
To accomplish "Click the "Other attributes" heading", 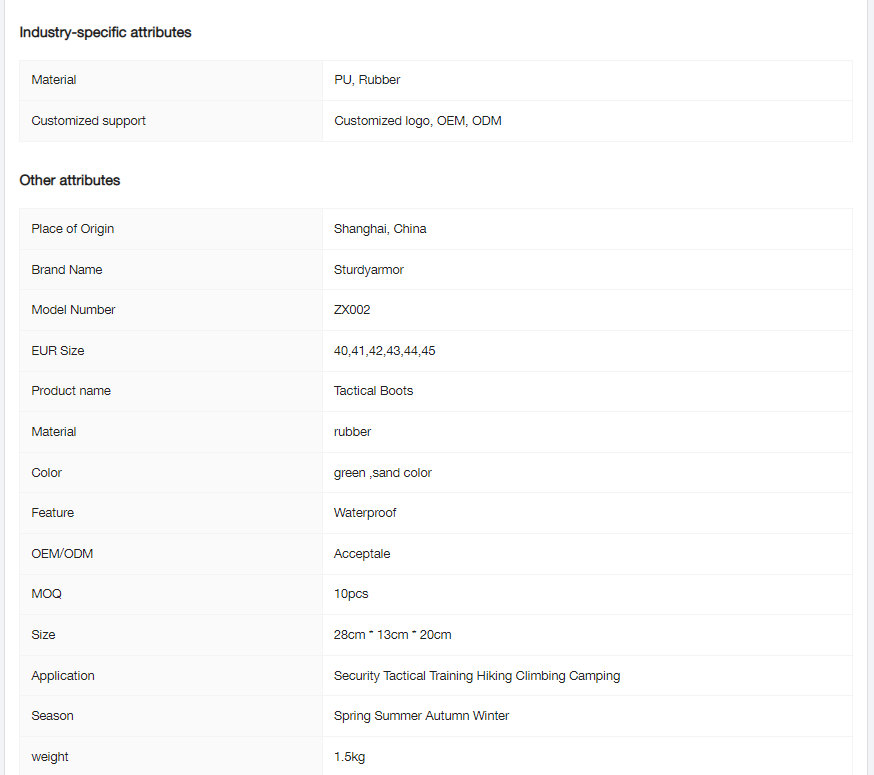I will coord(70,180).
